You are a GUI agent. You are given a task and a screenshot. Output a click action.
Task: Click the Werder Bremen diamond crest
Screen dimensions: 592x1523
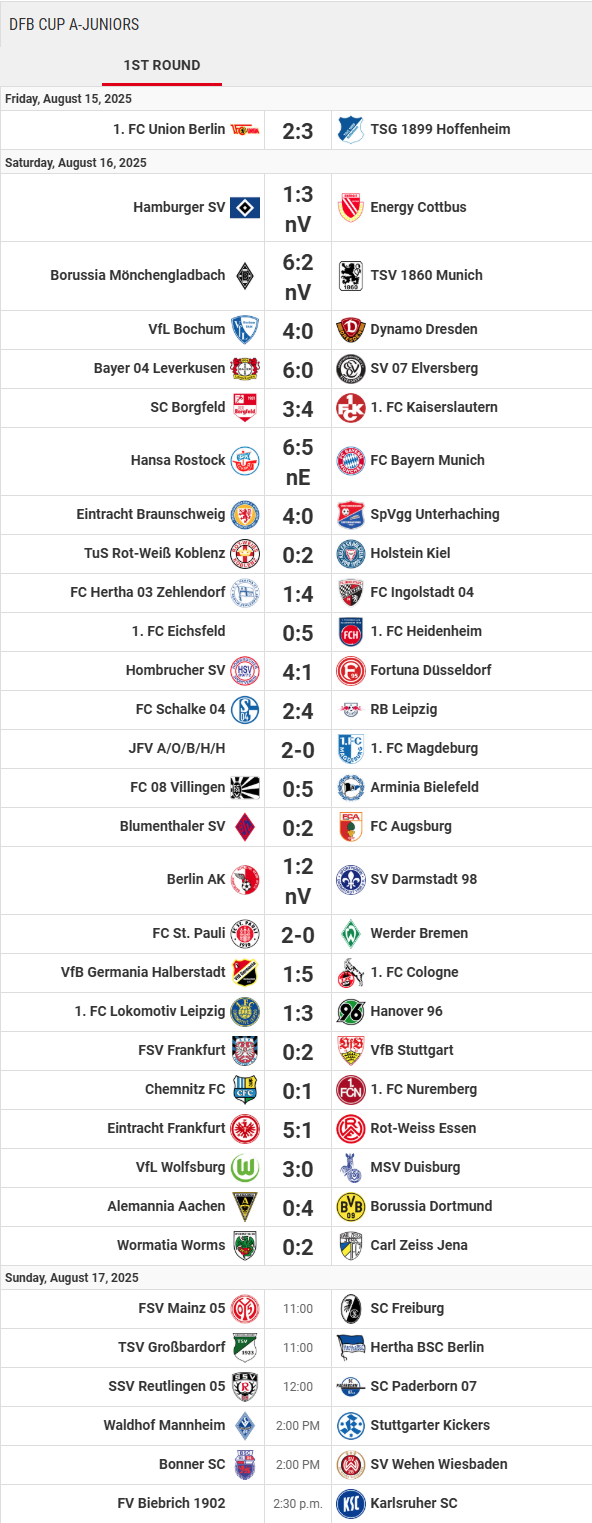pyautogui.click(x=350, y=934)
